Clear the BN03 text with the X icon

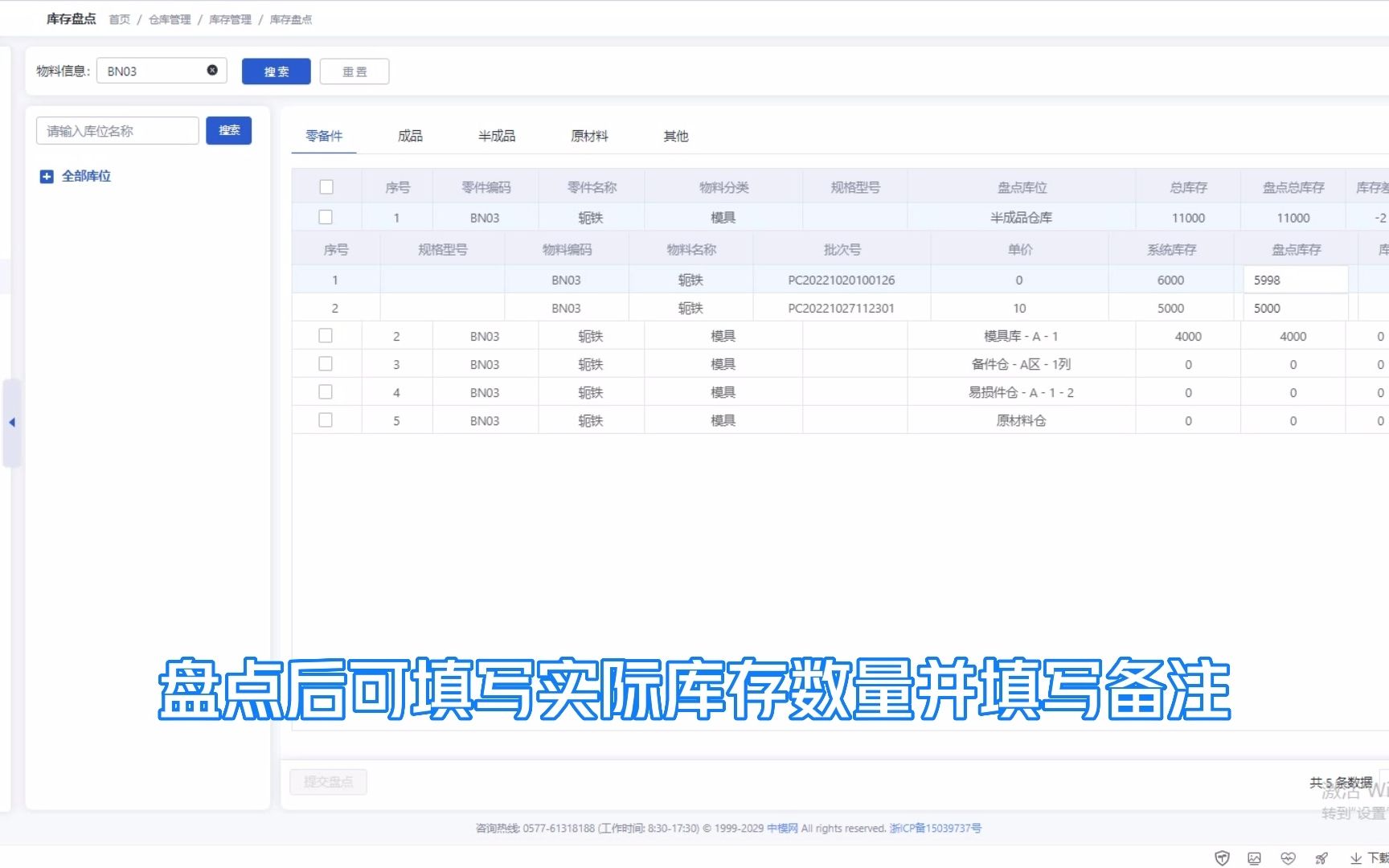[x=212, y=70]
